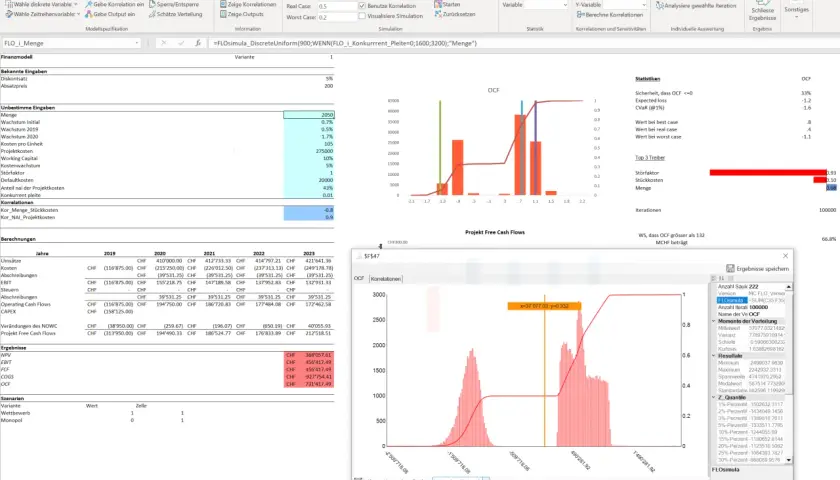Click in the Worst Case input field

[337, 17]
